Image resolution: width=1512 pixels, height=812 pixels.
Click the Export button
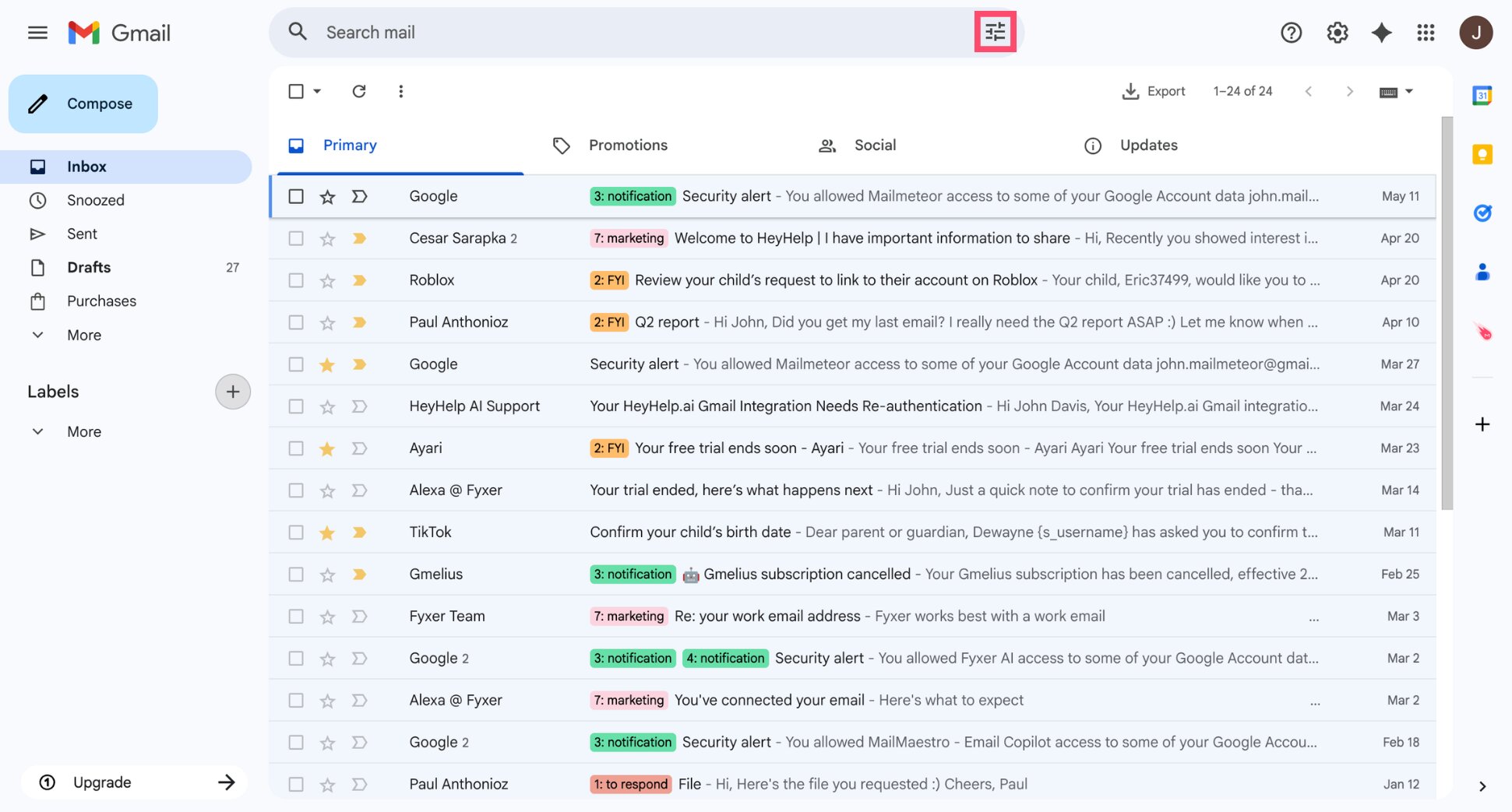click(1154, 91)
